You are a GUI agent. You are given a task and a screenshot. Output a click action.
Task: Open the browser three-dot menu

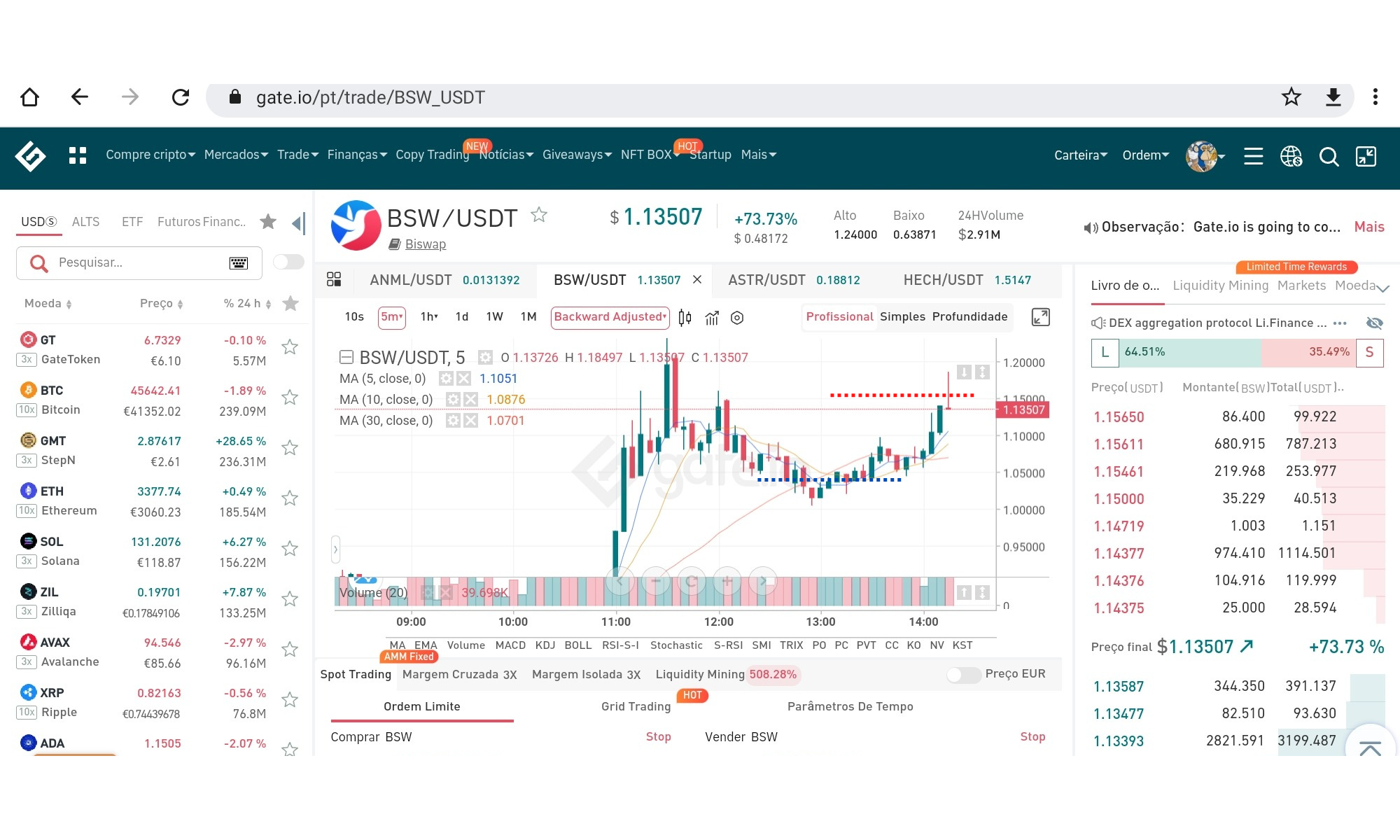[1375, 97]
